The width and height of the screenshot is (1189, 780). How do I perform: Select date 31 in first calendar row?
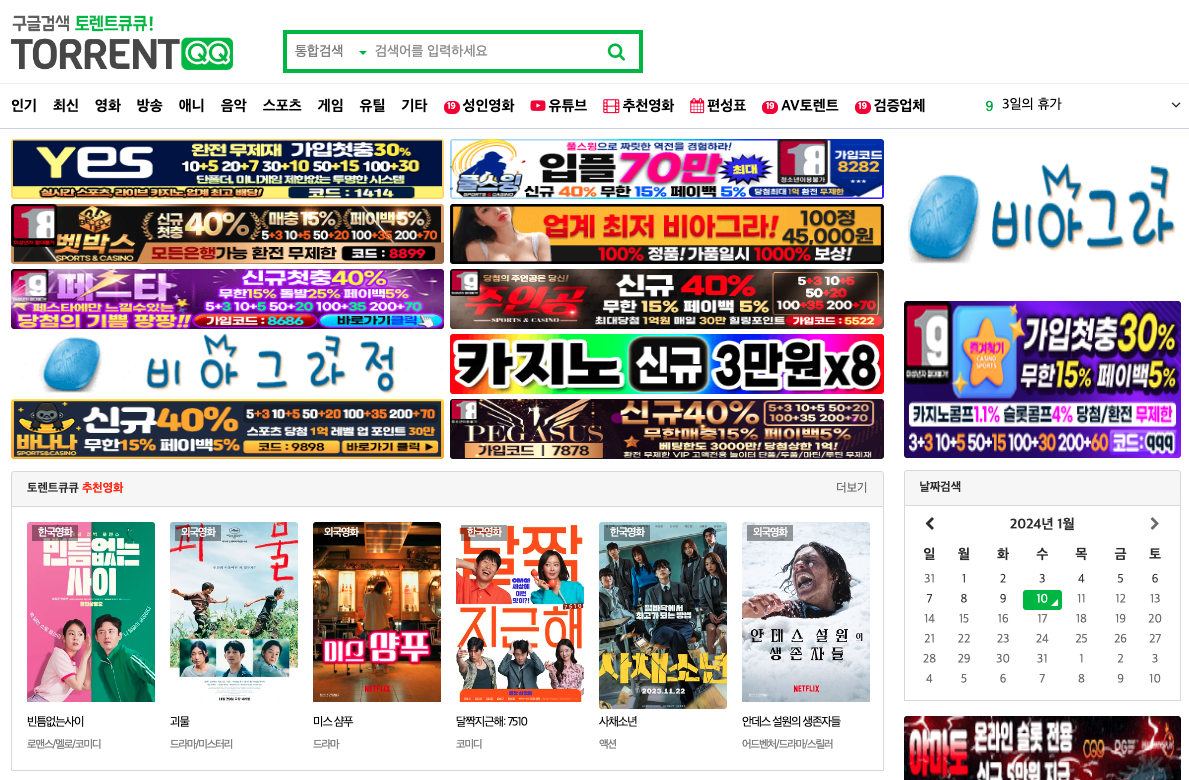tap(930, 578)
